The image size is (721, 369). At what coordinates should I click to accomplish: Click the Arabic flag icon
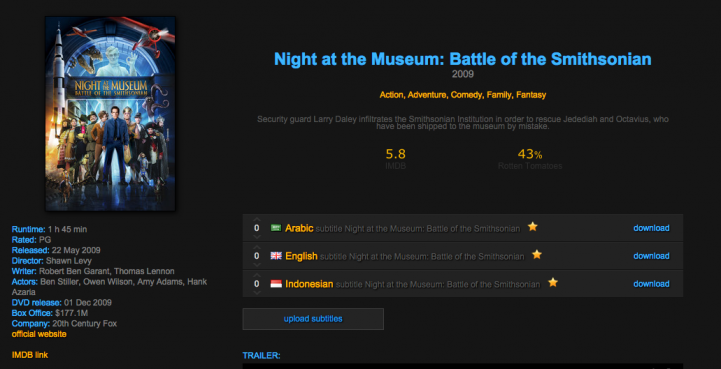pos(276,228)
